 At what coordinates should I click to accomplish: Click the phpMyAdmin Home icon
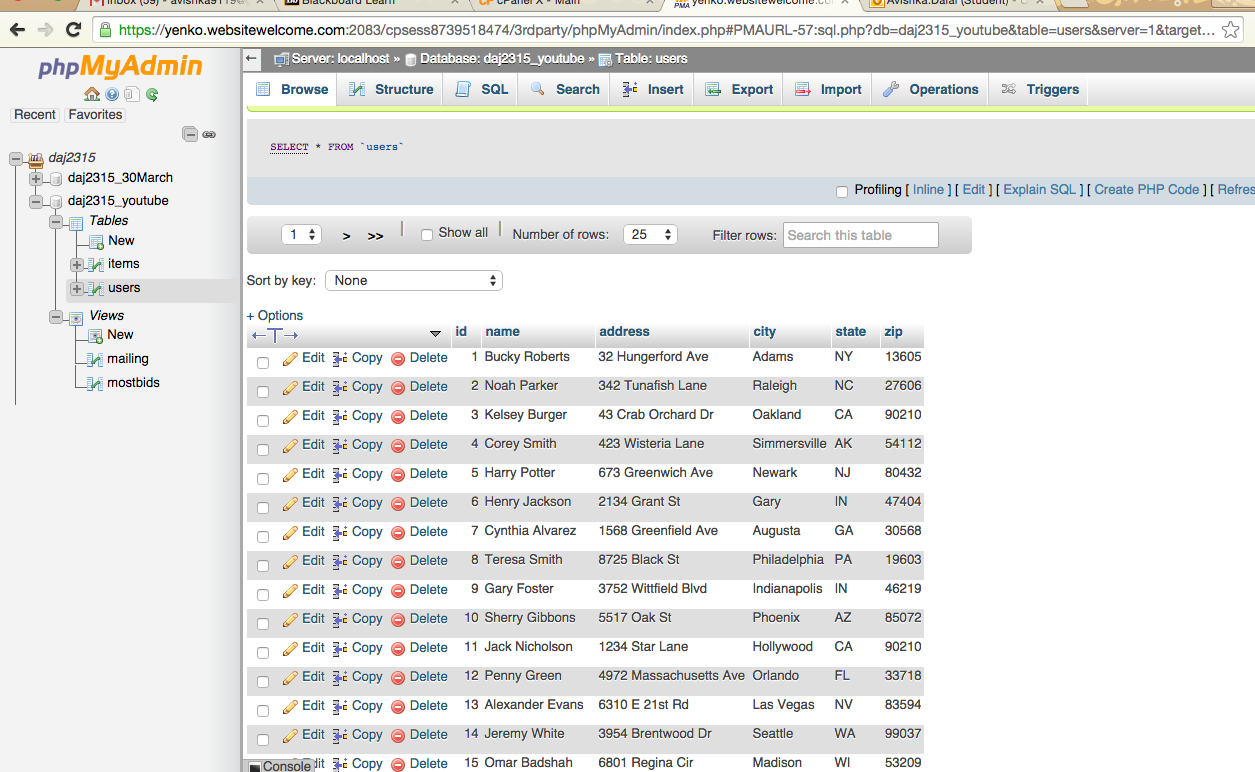click(92, 95)
